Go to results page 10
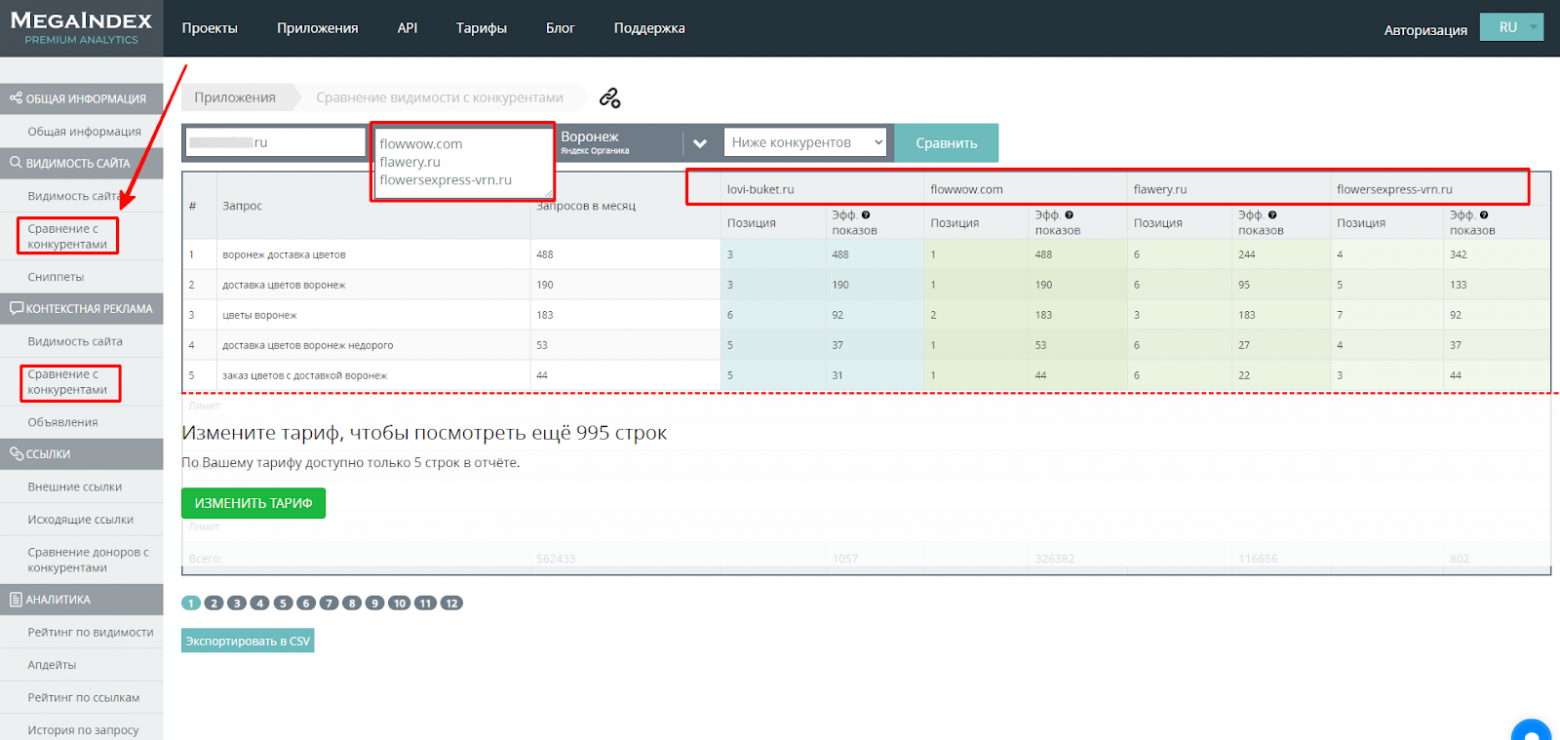This screenshot has height=740, width=1560. (x=399, y=603)
